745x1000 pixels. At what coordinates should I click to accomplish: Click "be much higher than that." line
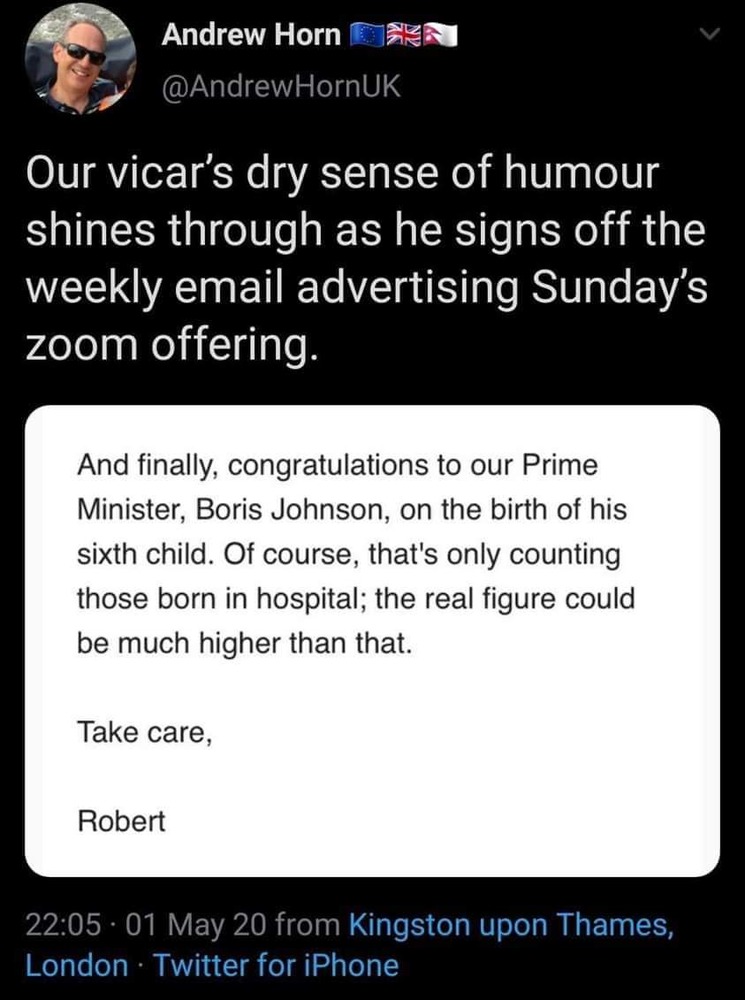[243, 643]
